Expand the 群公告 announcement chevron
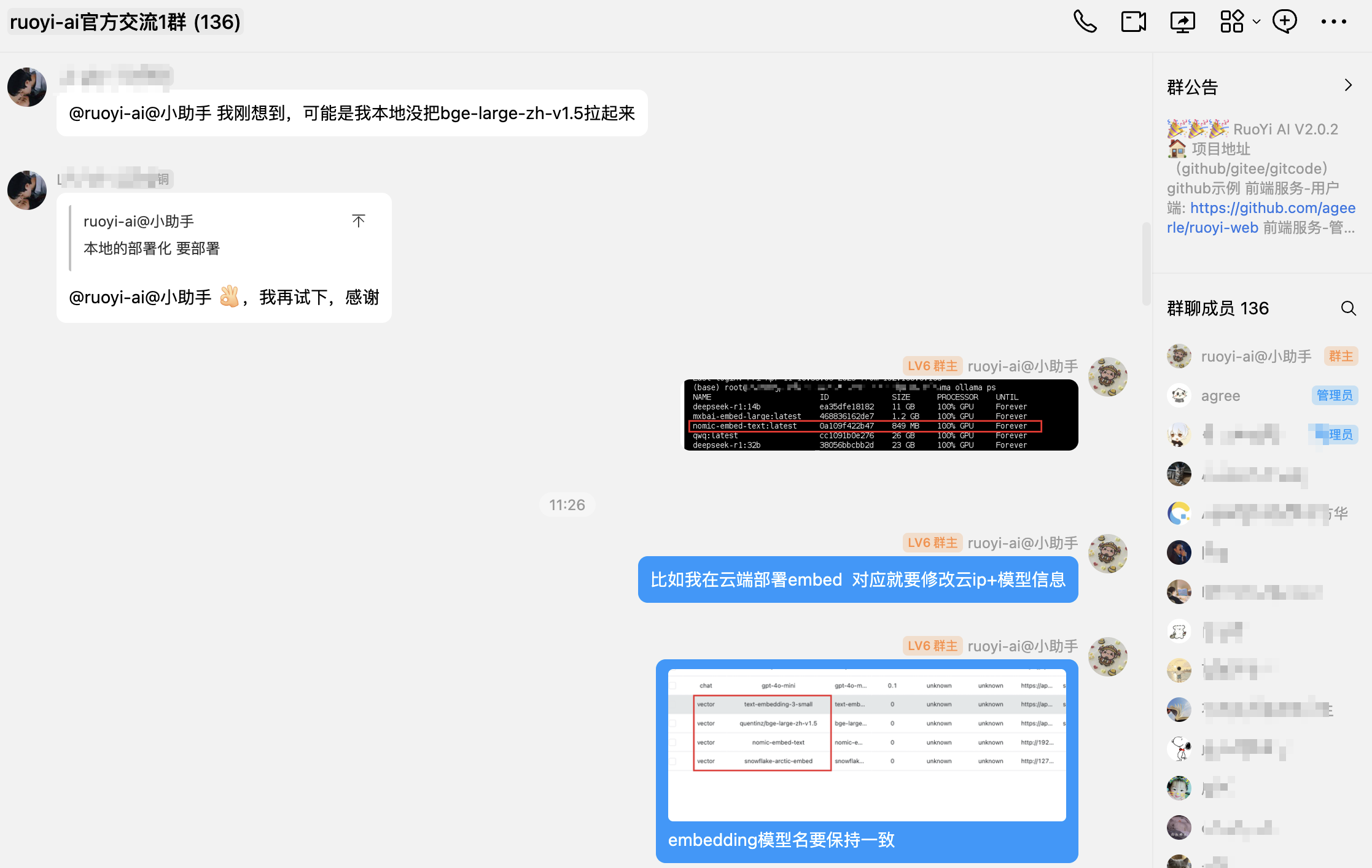The width and height of the screenshot is (1372, 868). pyautogui.click(x=1348, y=85)
